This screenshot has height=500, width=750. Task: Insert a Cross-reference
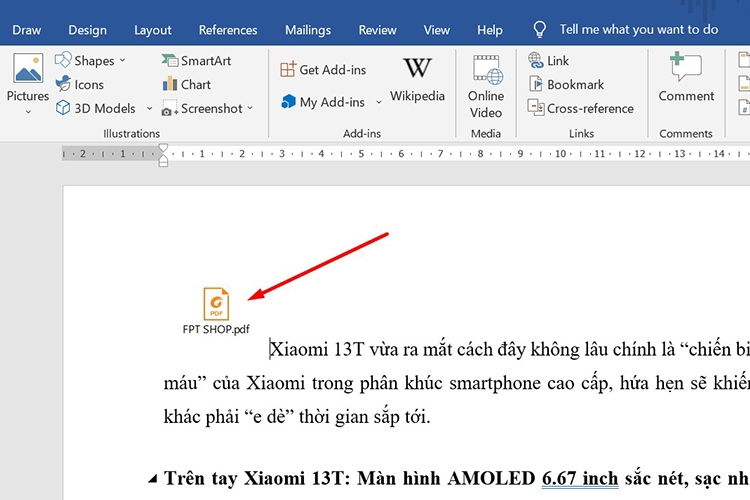(x=580, y=108)
